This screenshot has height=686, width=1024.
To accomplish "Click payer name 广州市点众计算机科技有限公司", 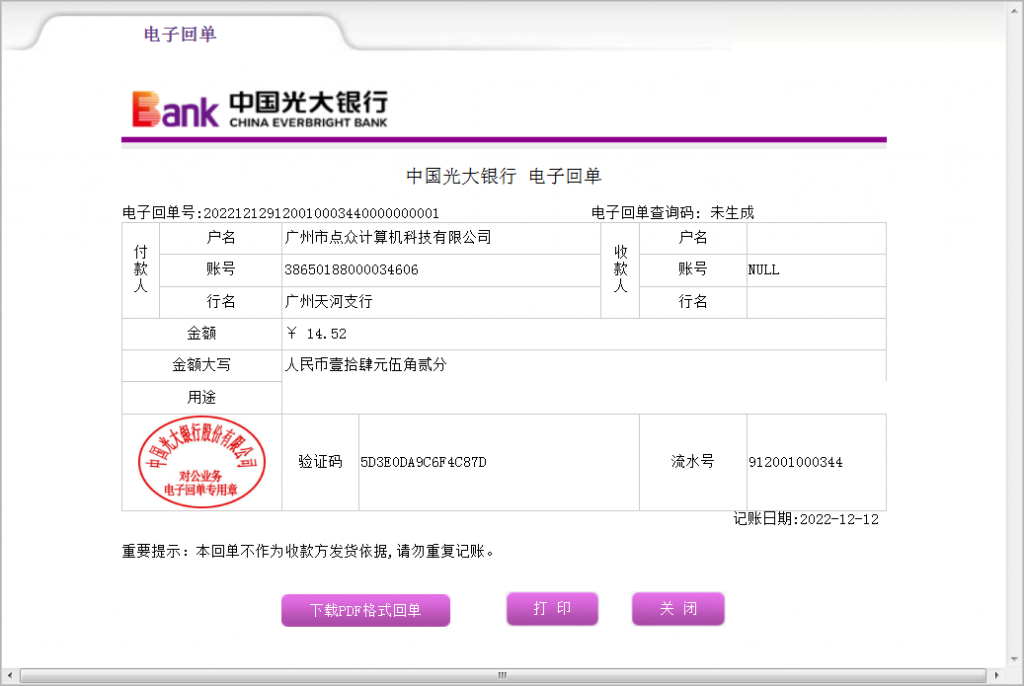I will pyautogui.click(x=388, y=238).
